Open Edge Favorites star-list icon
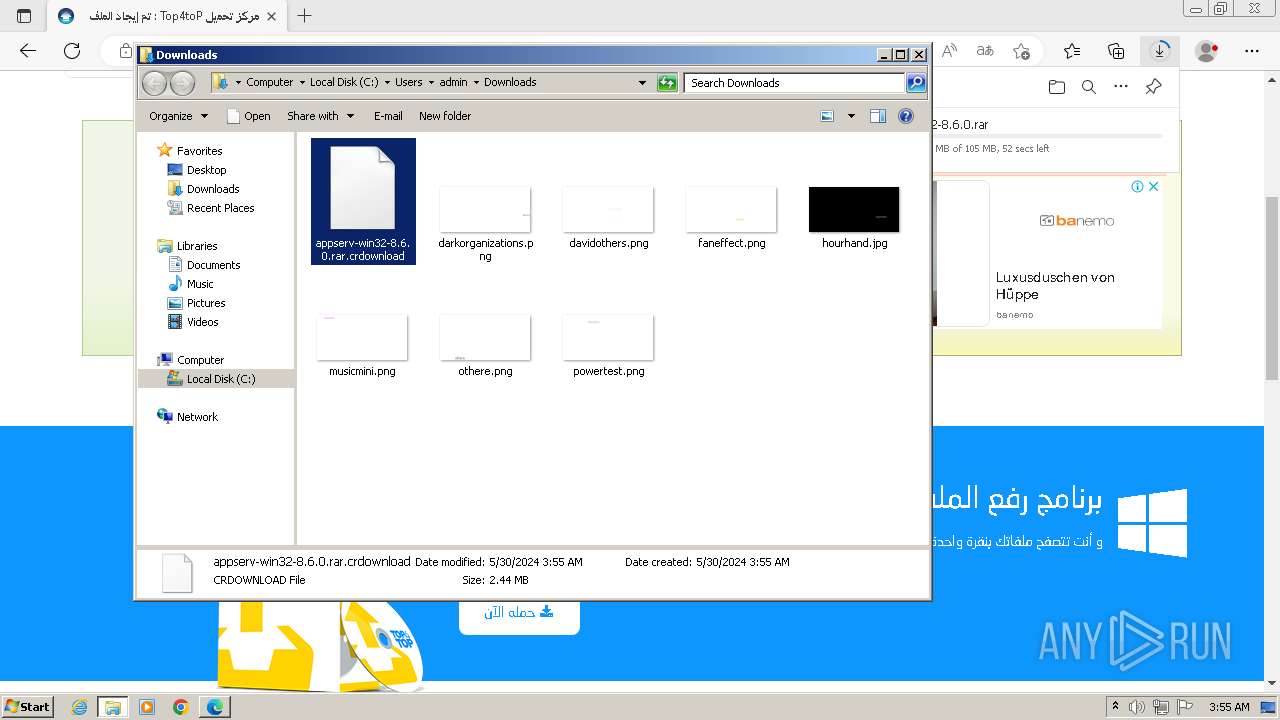 [1072, 50]
